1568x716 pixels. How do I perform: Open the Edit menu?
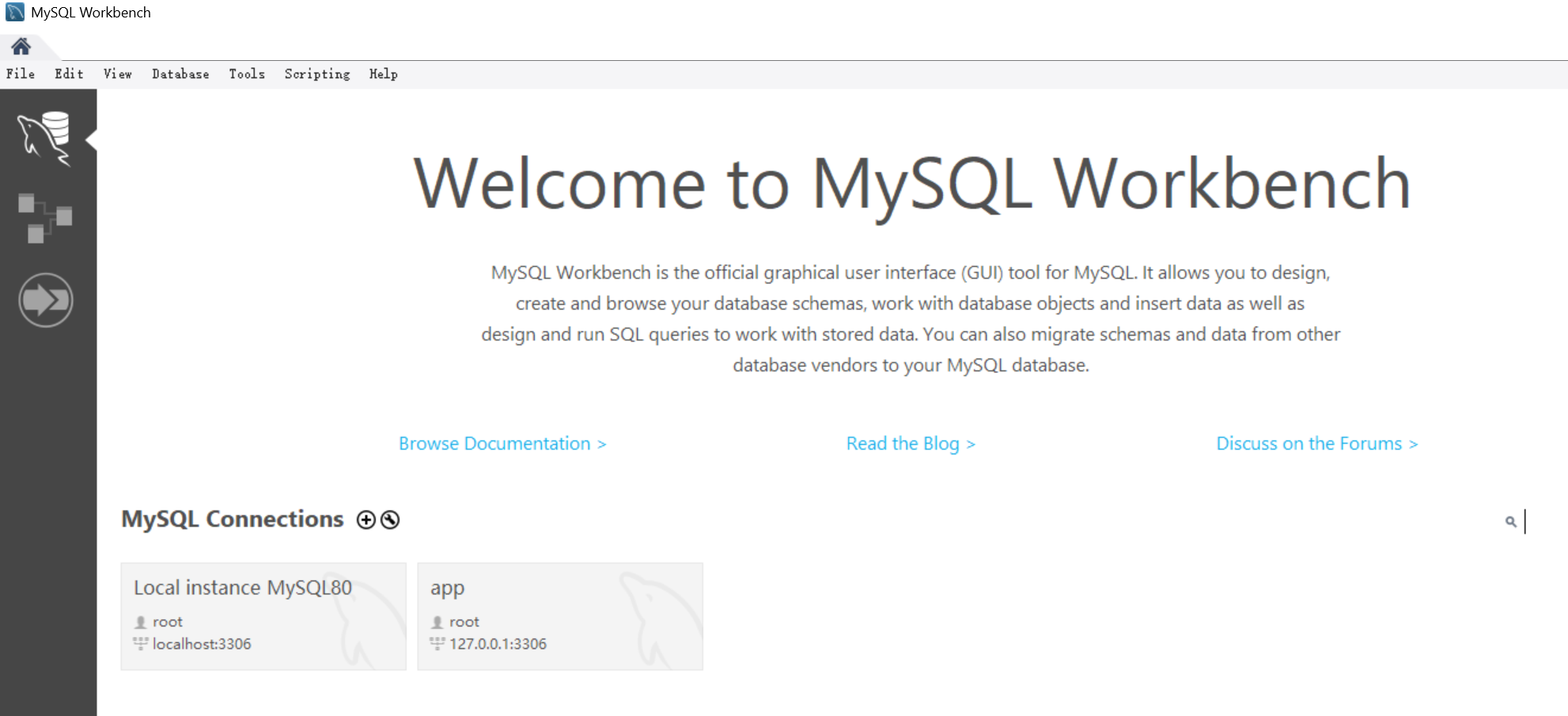coord(69,74)
